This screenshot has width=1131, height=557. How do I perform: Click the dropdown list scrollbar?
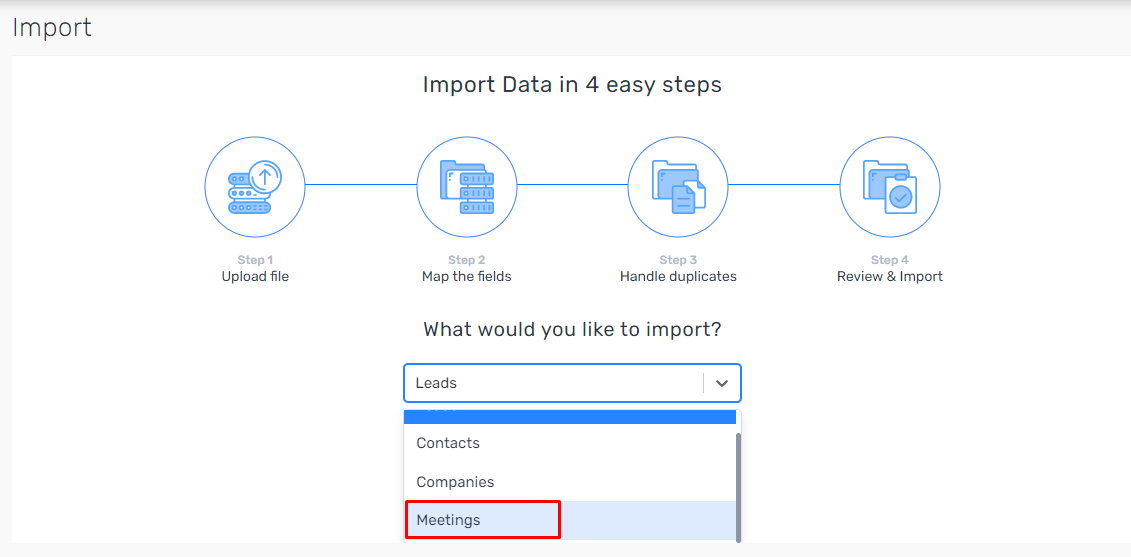coord(738,488)
